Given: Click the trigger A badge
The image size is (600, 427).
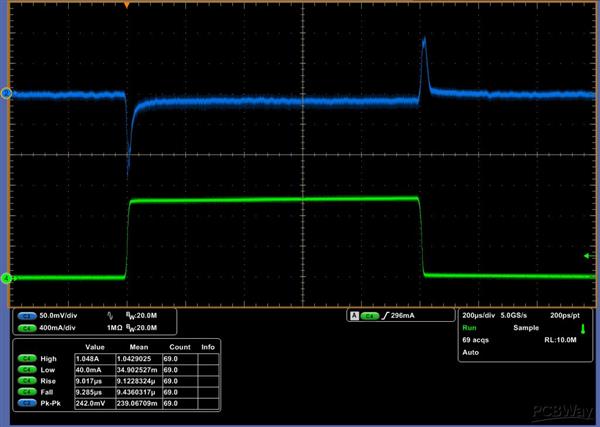Looking at the screenshot, I should click(353, 316).
